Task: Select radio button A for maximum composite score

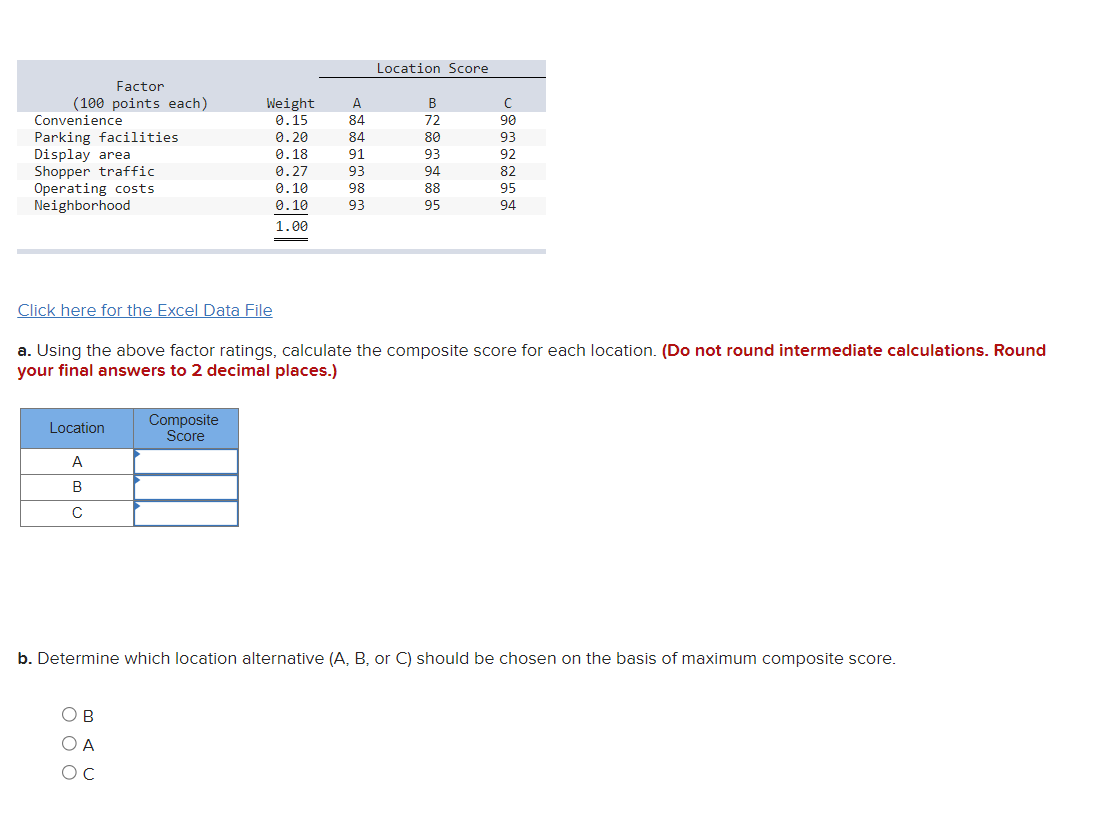Action: pos(69,743)
